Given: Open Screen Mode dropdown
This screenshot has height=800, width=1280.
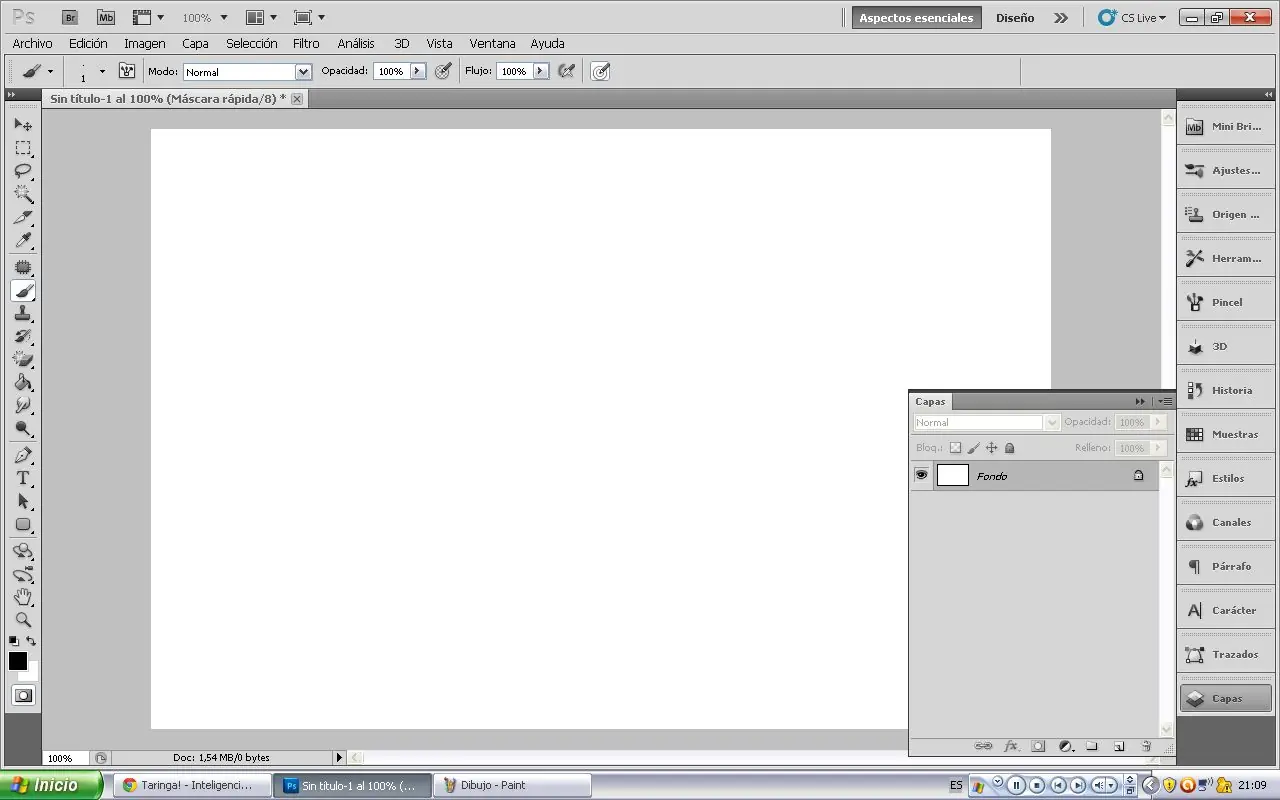Looking at the screenshot, I should pyautogui.click(x=309, y=17).
